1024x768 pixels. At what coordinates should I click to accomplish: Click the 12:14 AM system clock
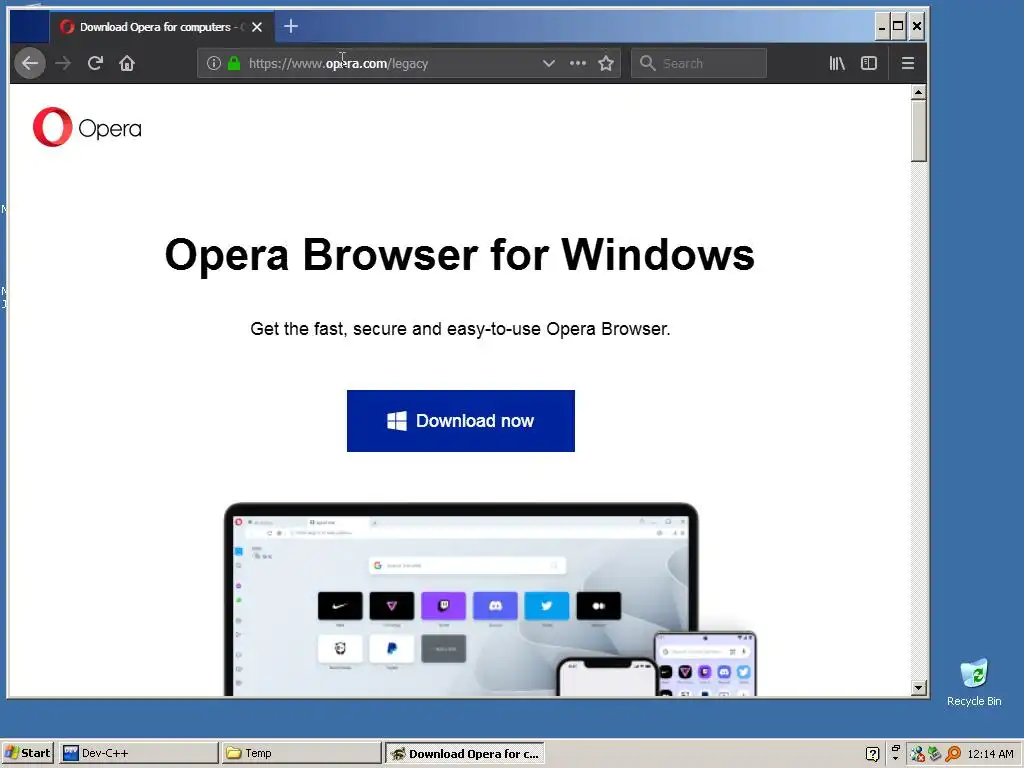[991, 754]
